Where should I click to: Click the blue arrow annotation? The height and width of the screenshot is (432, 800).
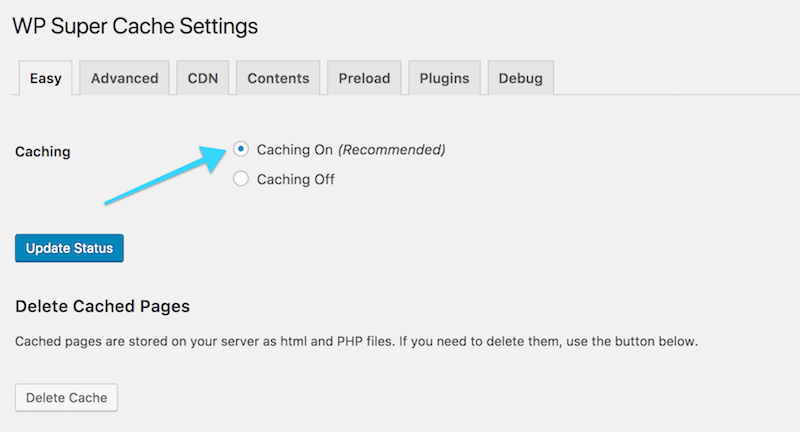tap(165, 175)
